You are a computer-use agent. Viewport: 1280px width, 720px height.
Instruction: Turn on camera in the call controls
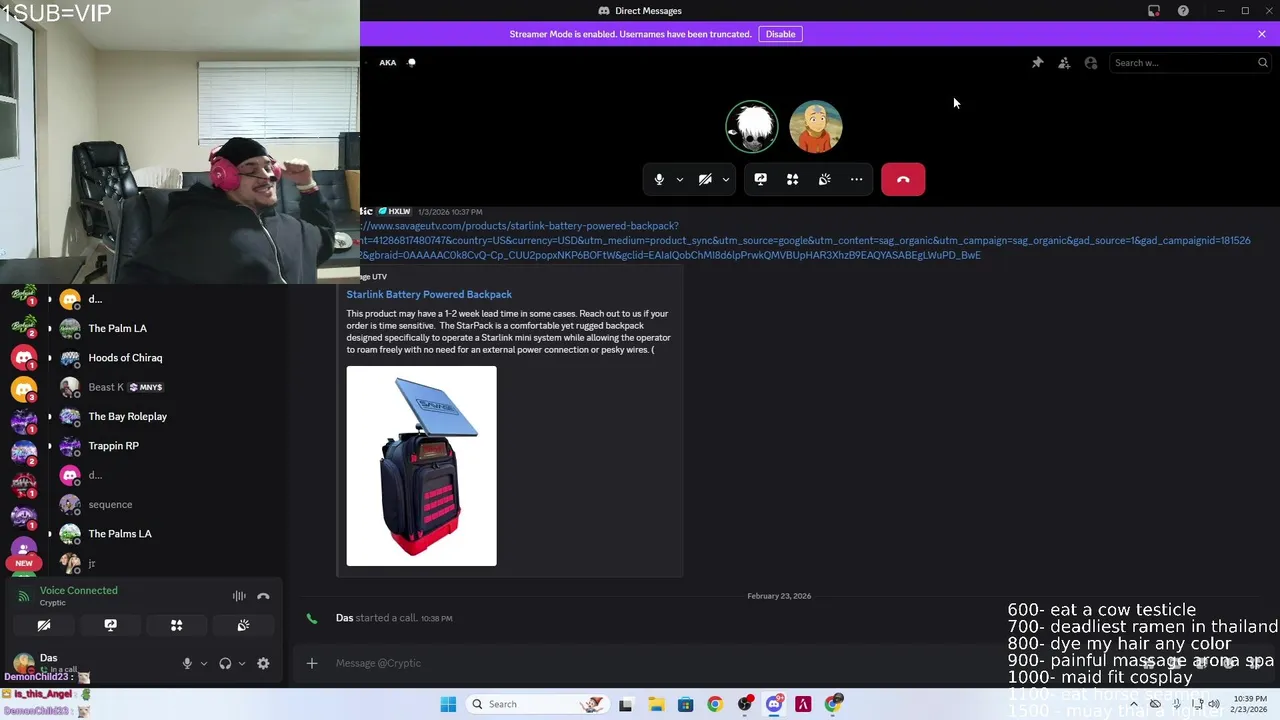(x=705, y=180)
